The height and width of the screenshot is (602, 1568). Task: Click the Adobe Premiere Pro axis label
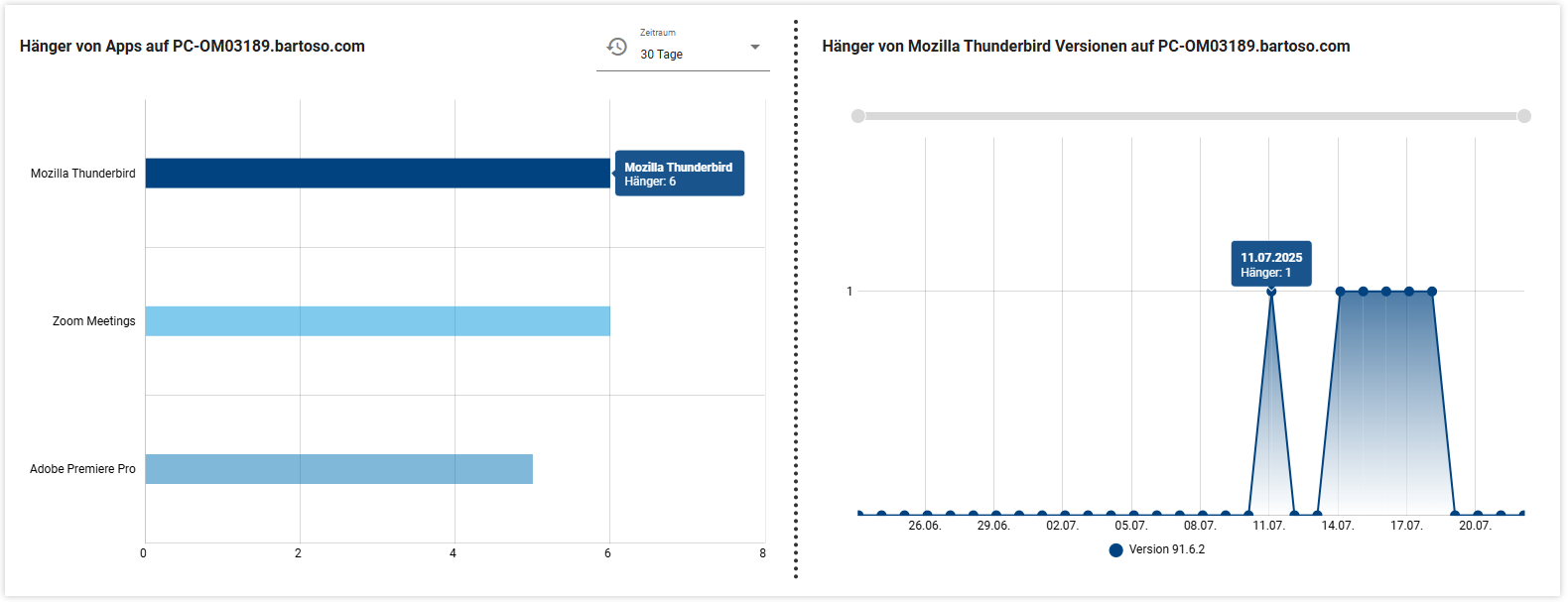(82, 469)
